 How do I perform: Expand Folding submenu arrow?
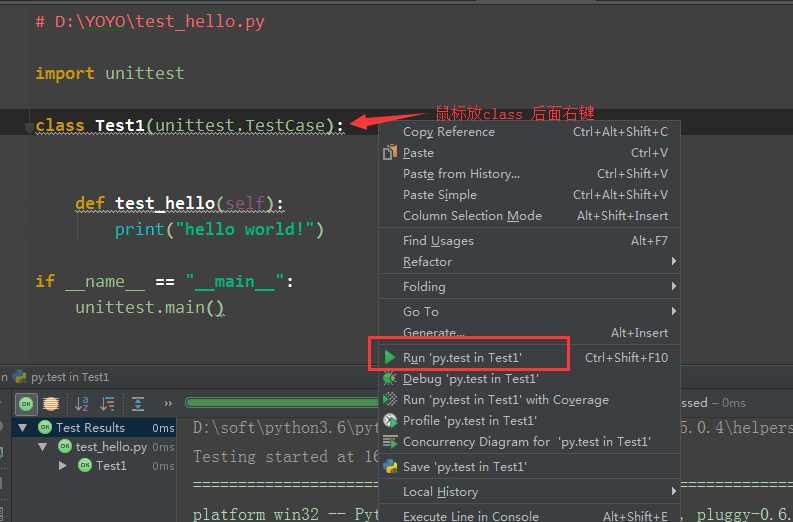(x=674, y=286)
